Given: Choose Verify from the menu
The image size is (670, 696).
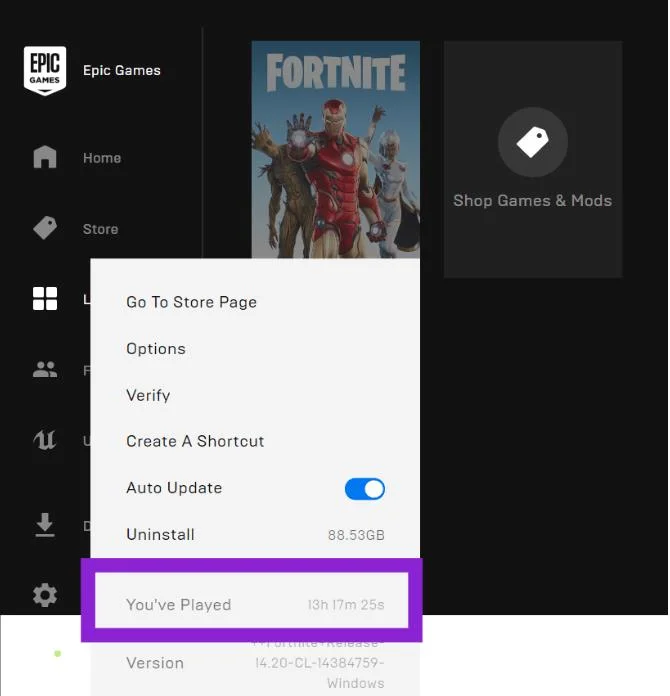Looking at the screenshot, I should click(148, 395).
